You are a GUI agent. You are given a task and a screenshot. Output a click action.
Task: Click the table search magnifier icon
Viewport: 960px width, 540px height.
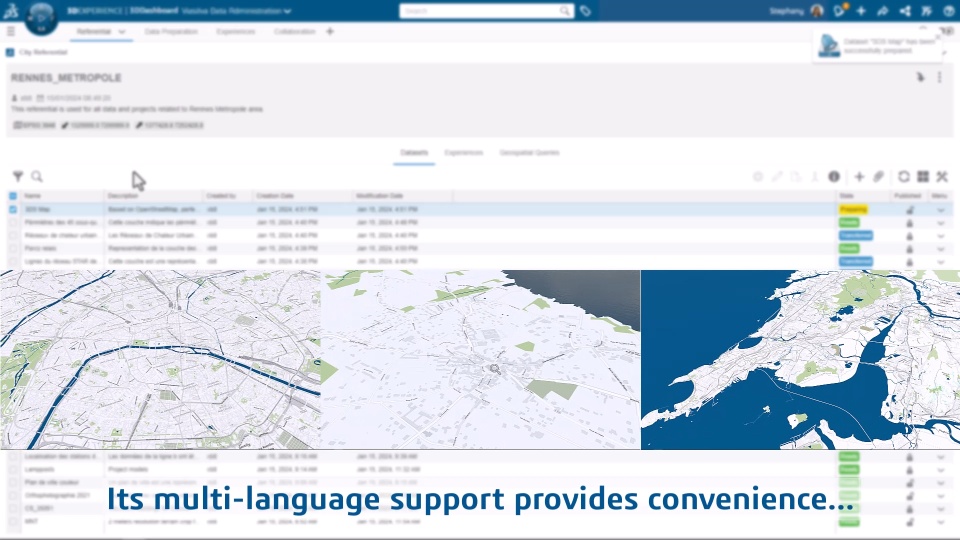37,176
